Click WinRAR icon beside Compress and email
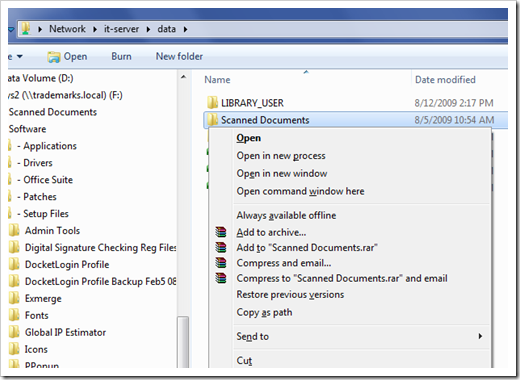 pos(221,262)
